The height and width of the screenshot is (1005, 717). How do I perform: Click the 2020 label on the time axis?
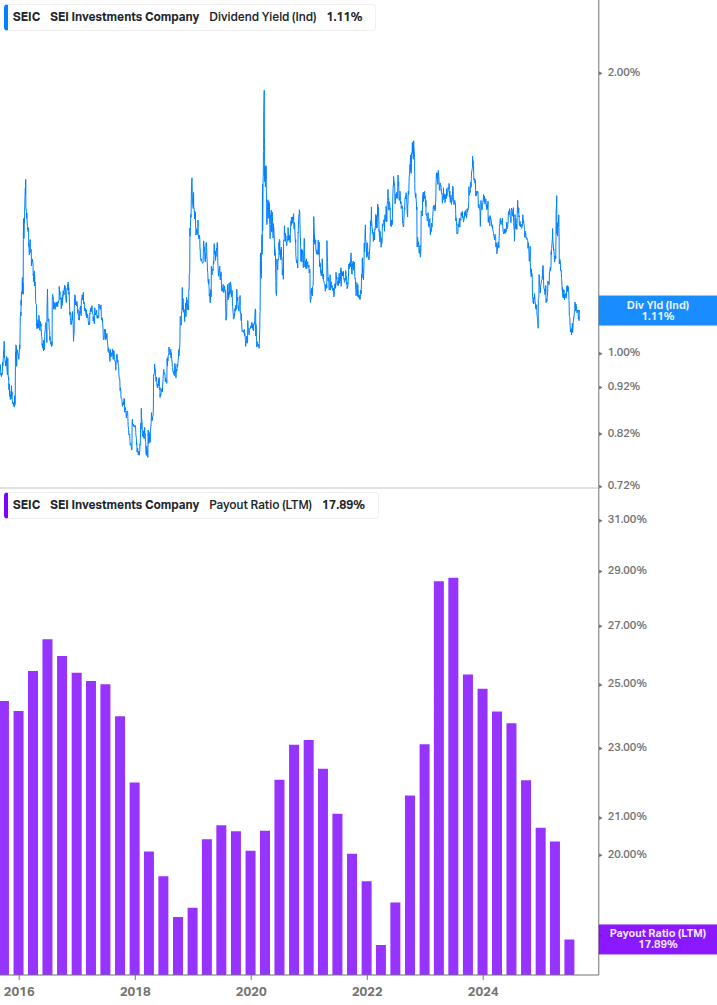251,992
